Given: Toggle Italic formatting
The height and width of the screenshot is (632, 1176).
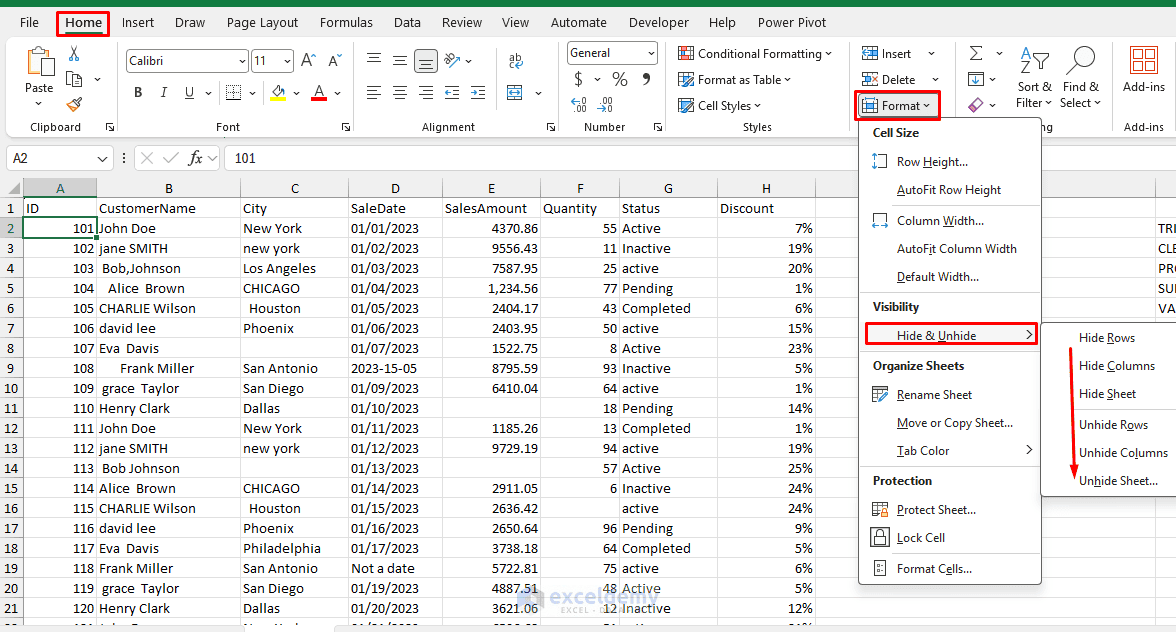Looking at the screenshot, I should click(164, 93).
